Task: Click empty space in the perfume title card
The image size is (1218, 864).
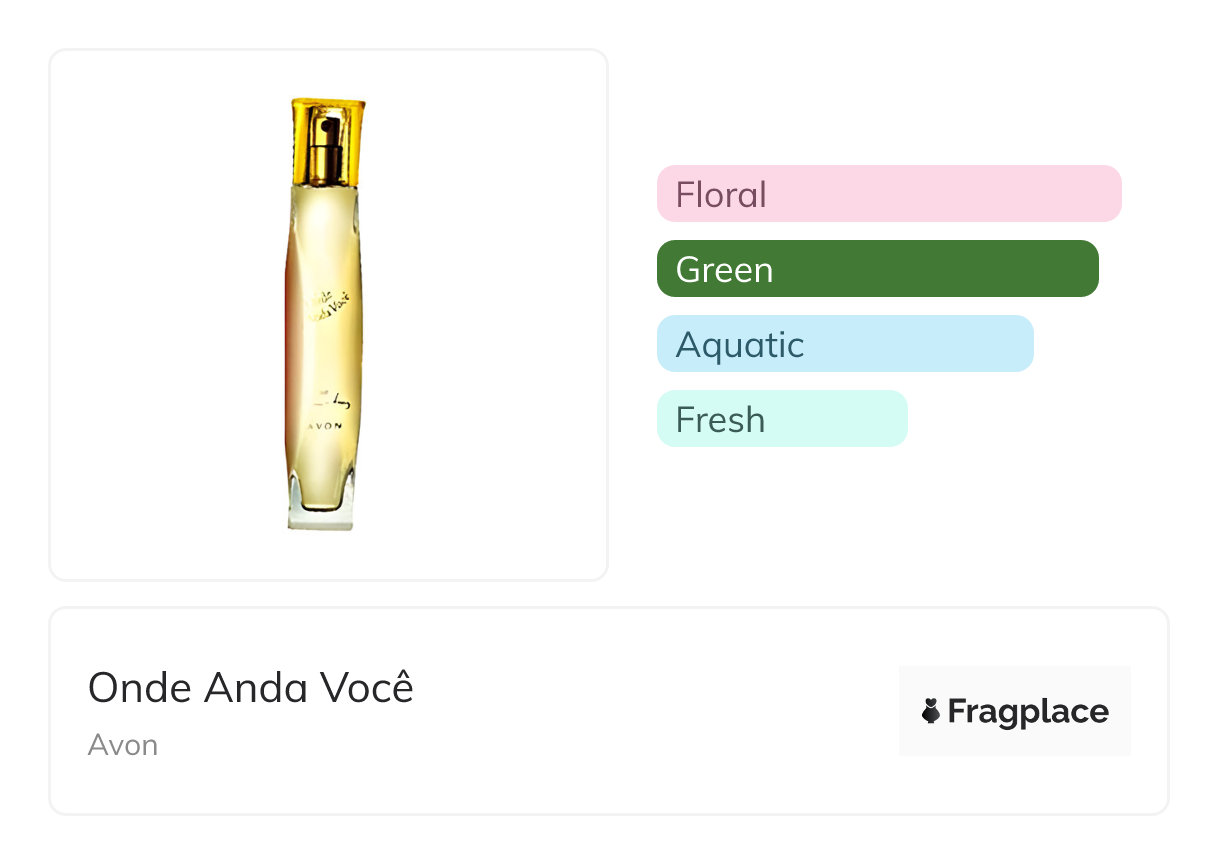Action: point(650,712)
